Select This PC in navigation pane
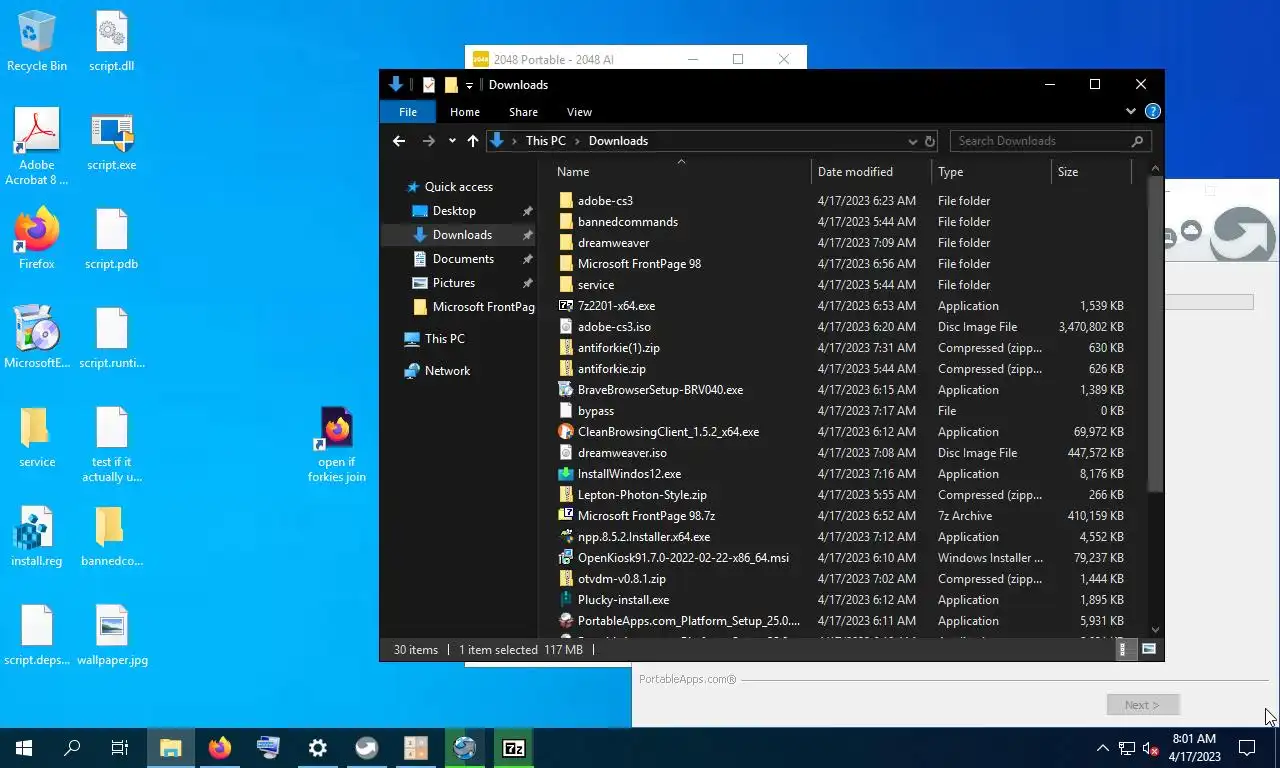Screen dimensions: 1280x768 pyautogui.click(x=444, y=339)
